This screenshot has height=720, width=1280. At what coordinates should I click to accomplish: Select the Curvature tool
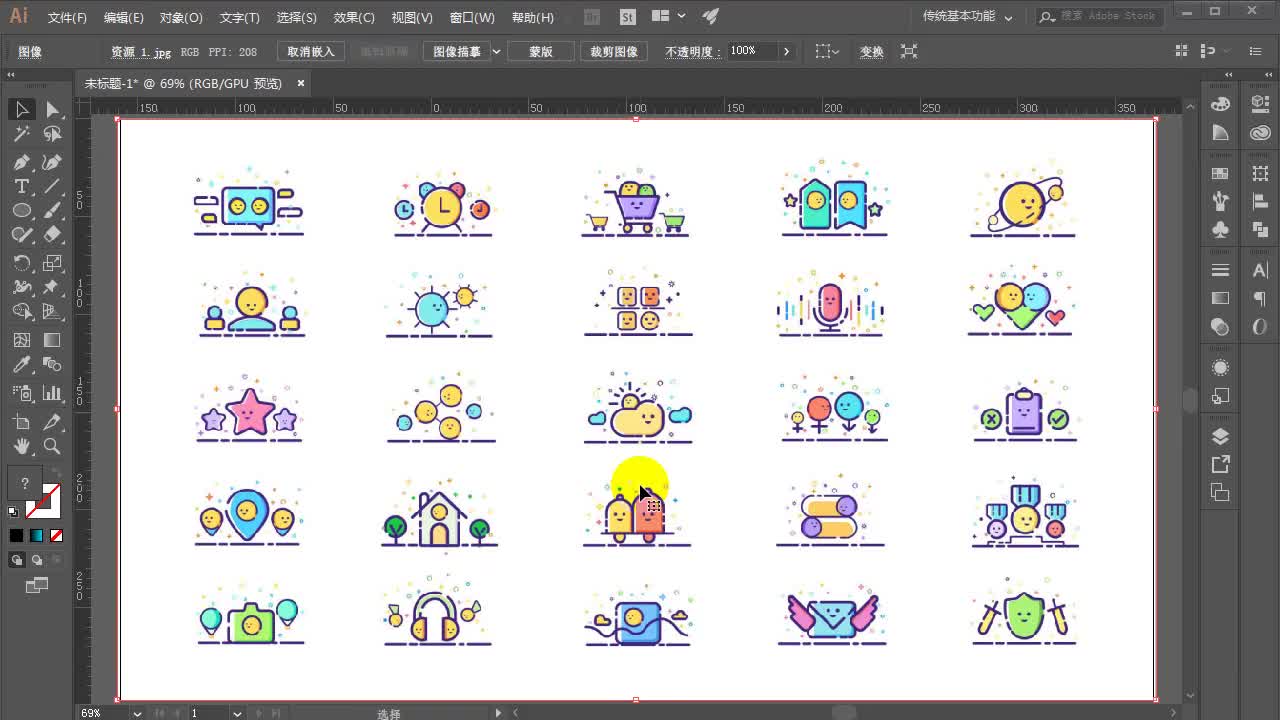pyautogui.click(x=52, y=161)
